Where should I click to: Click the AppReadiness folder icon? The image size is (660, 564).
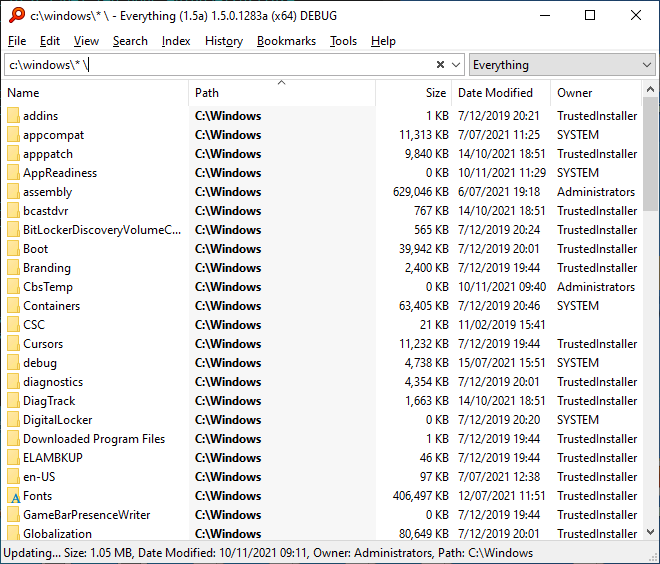click(13, 173)
